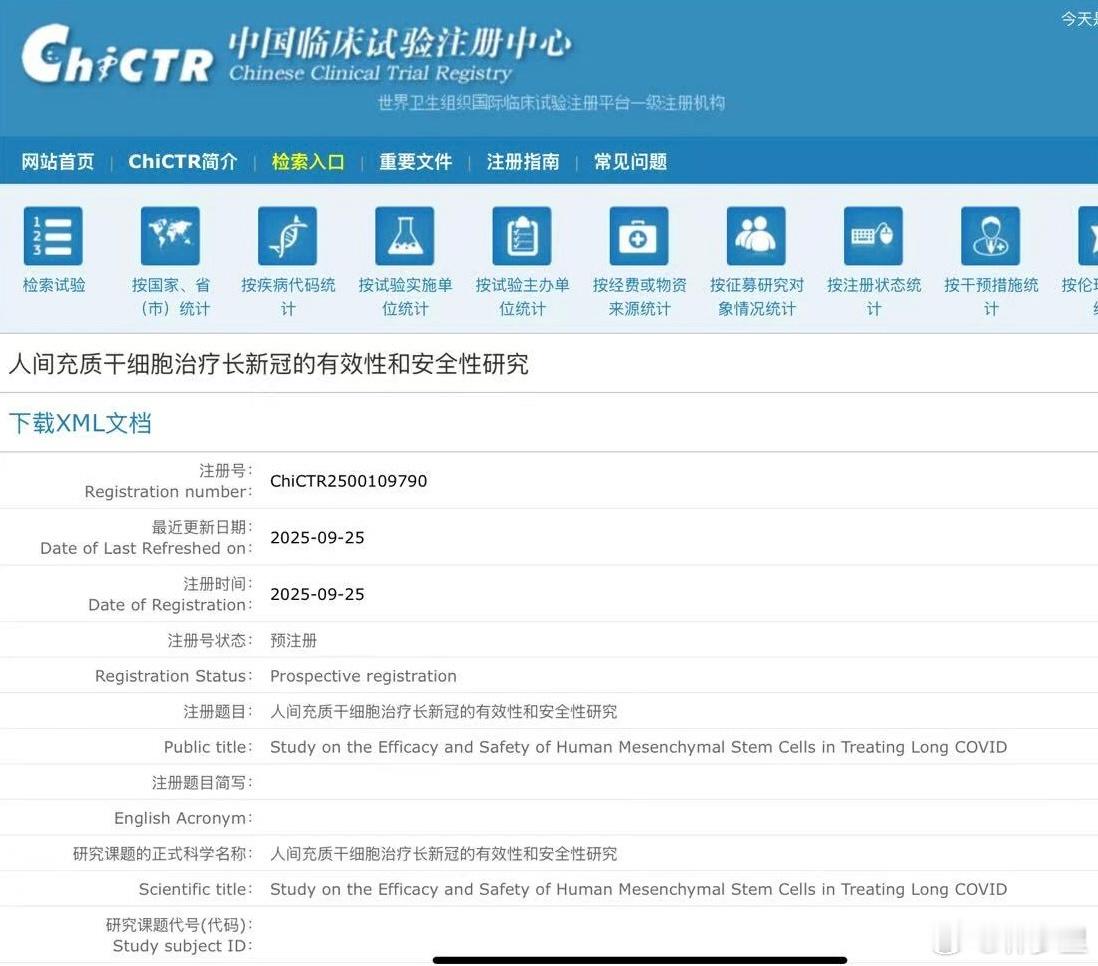The width and height of the screenshot is (1098, 966).
Task: Click 按干预措施统计 label
Action: coord(991,297)
